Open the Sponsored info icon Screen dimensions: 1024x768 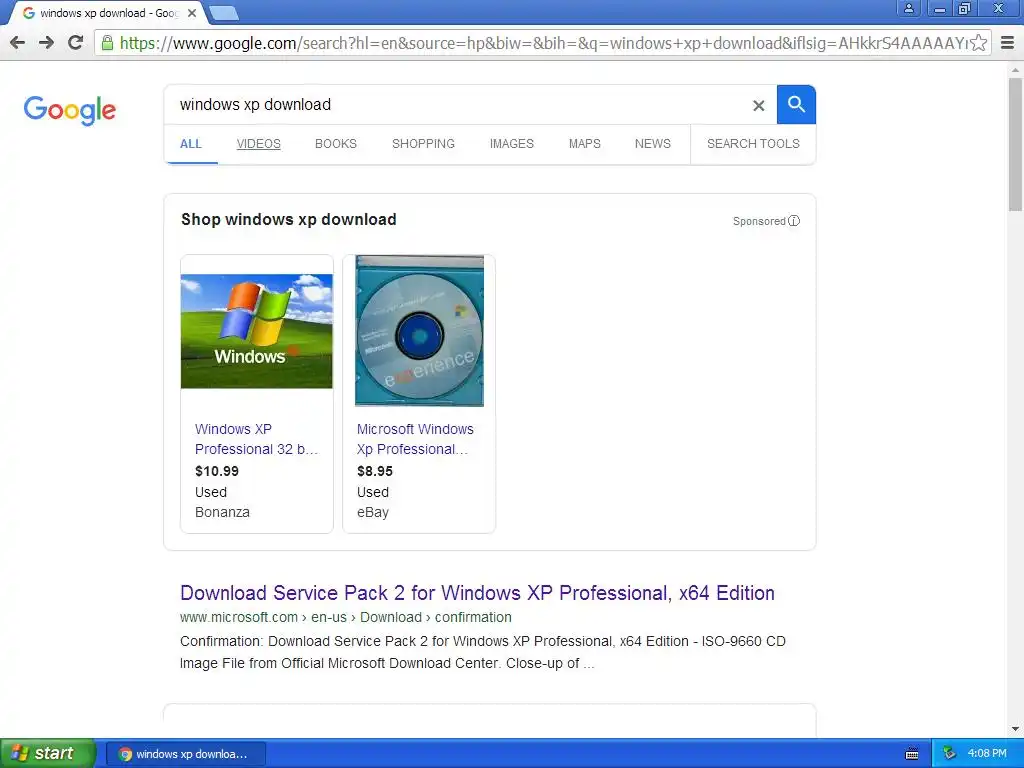point(794,221)
